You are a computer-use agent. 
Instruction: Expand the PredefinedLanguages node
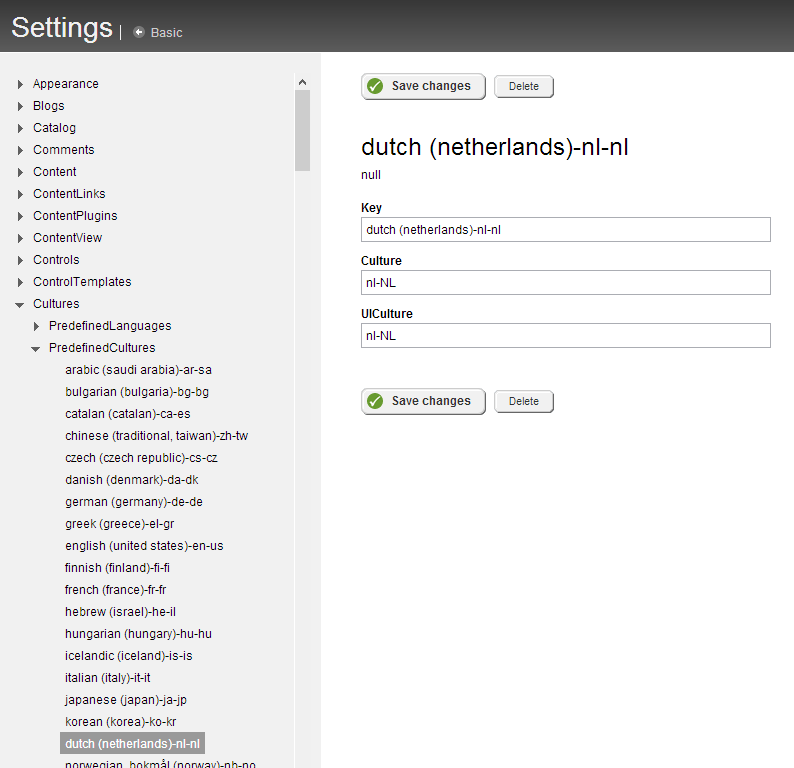coord(36,326)
